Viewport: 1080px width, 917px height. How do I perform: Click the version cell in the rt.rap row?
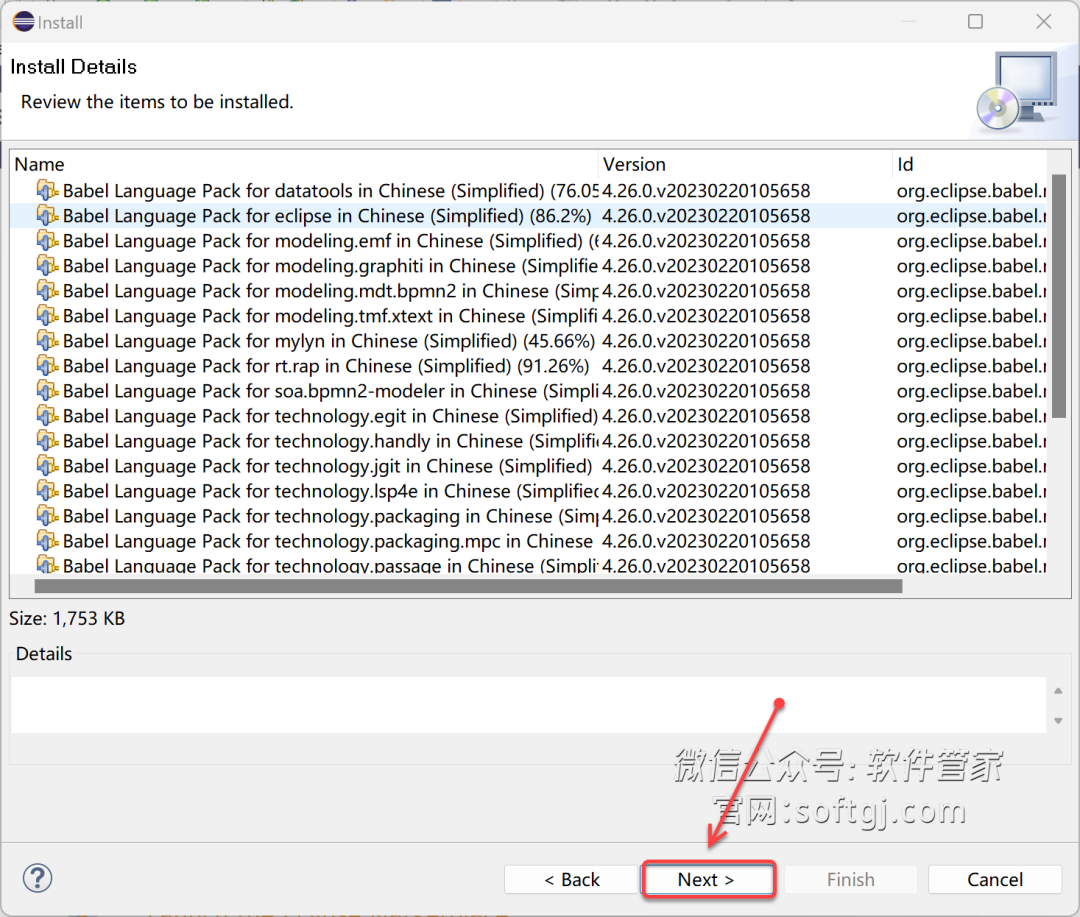coord(706,366)
